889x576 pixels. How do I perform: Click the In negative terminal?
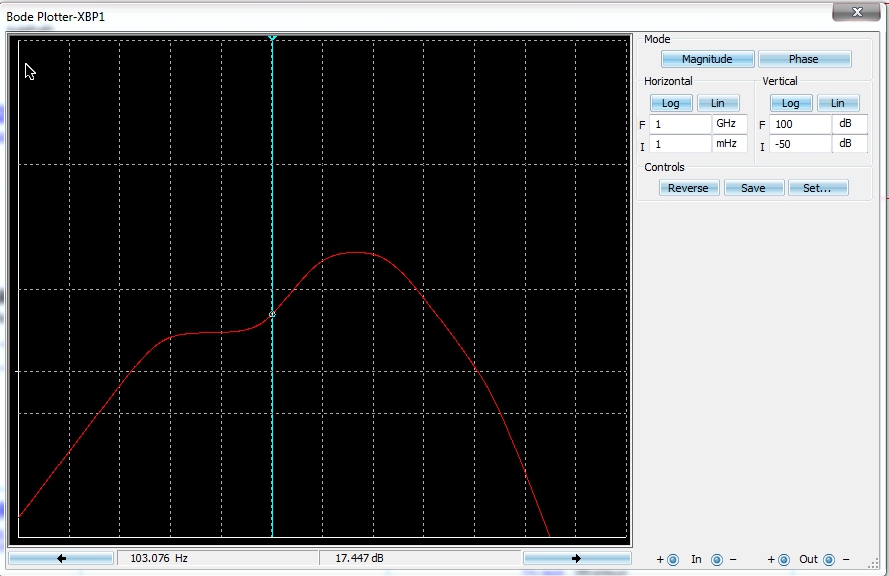[x=717, y=560]
